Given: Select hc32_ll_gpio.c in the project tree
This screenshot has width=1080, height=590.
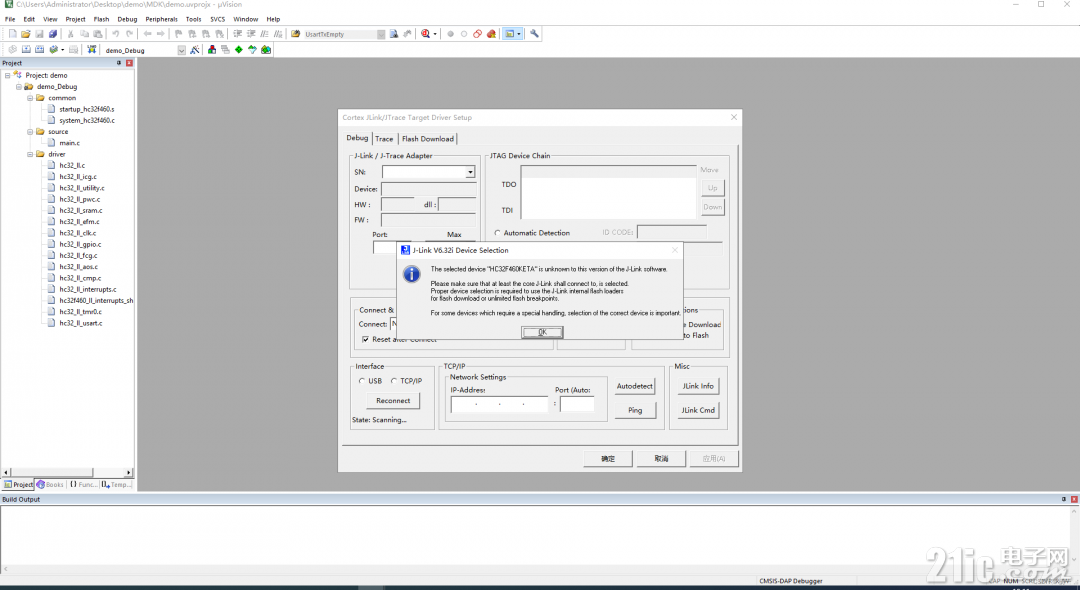Looking at the screenshot, I should pyautogui.click(x=80, y=244).
